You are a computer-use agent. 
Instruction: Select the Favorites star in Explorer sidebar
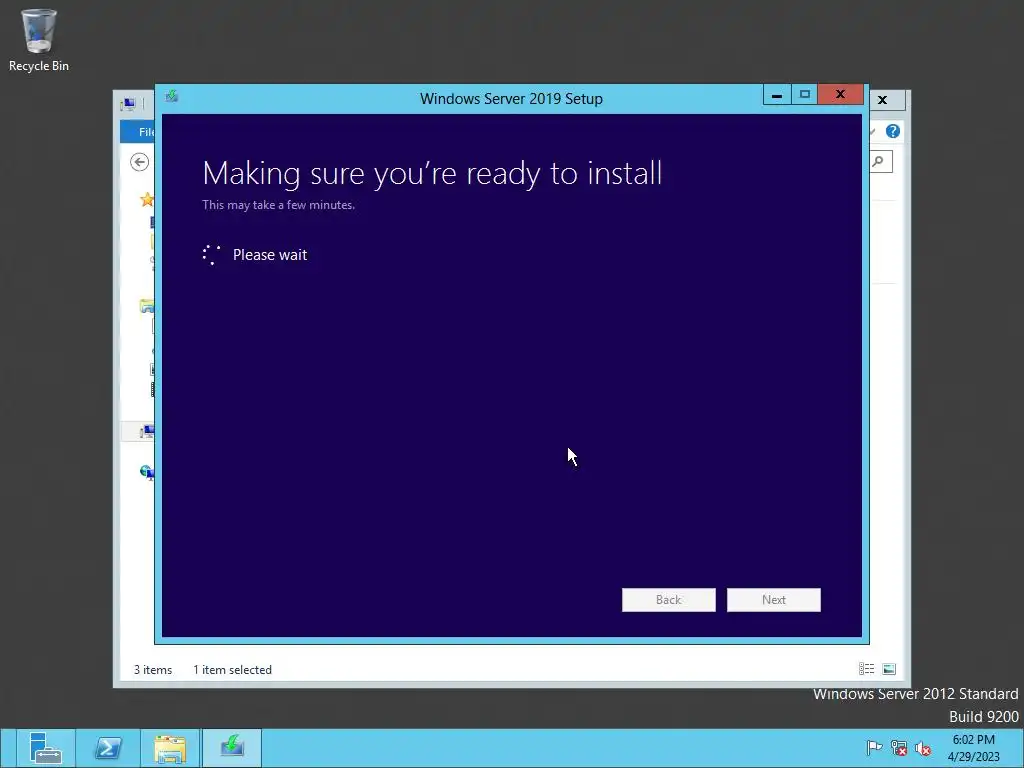tap(148, 199)
